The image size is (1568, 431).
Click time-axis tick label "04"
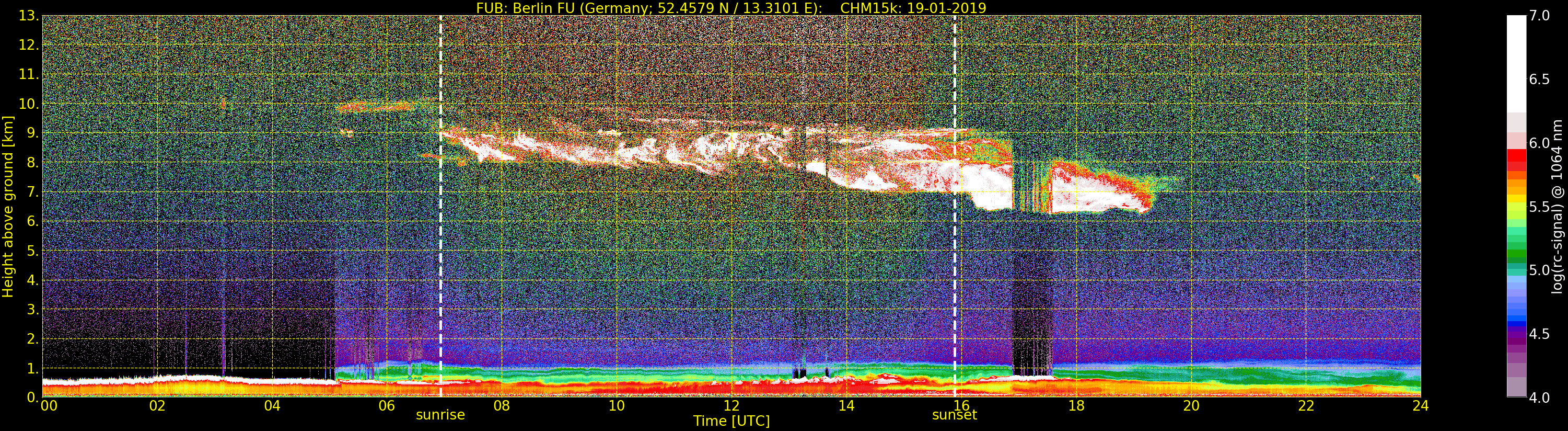pos(272,405)
